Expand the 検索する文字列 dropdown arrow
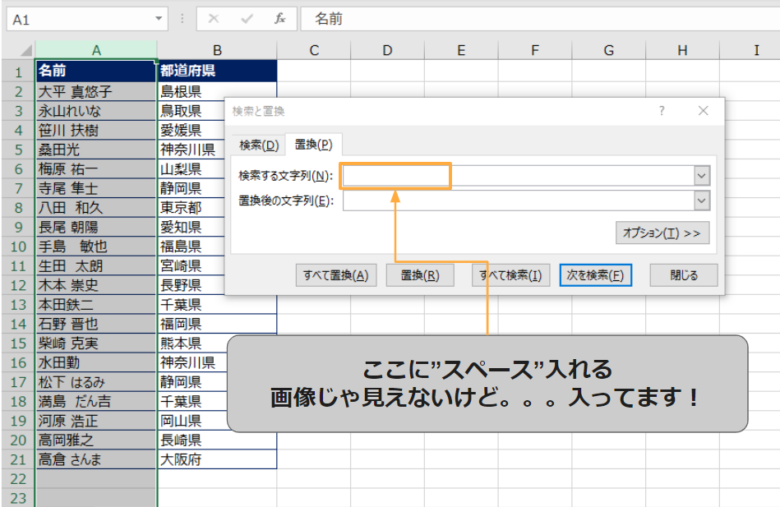This screenshot has height=507, width=780. point(701,176)
